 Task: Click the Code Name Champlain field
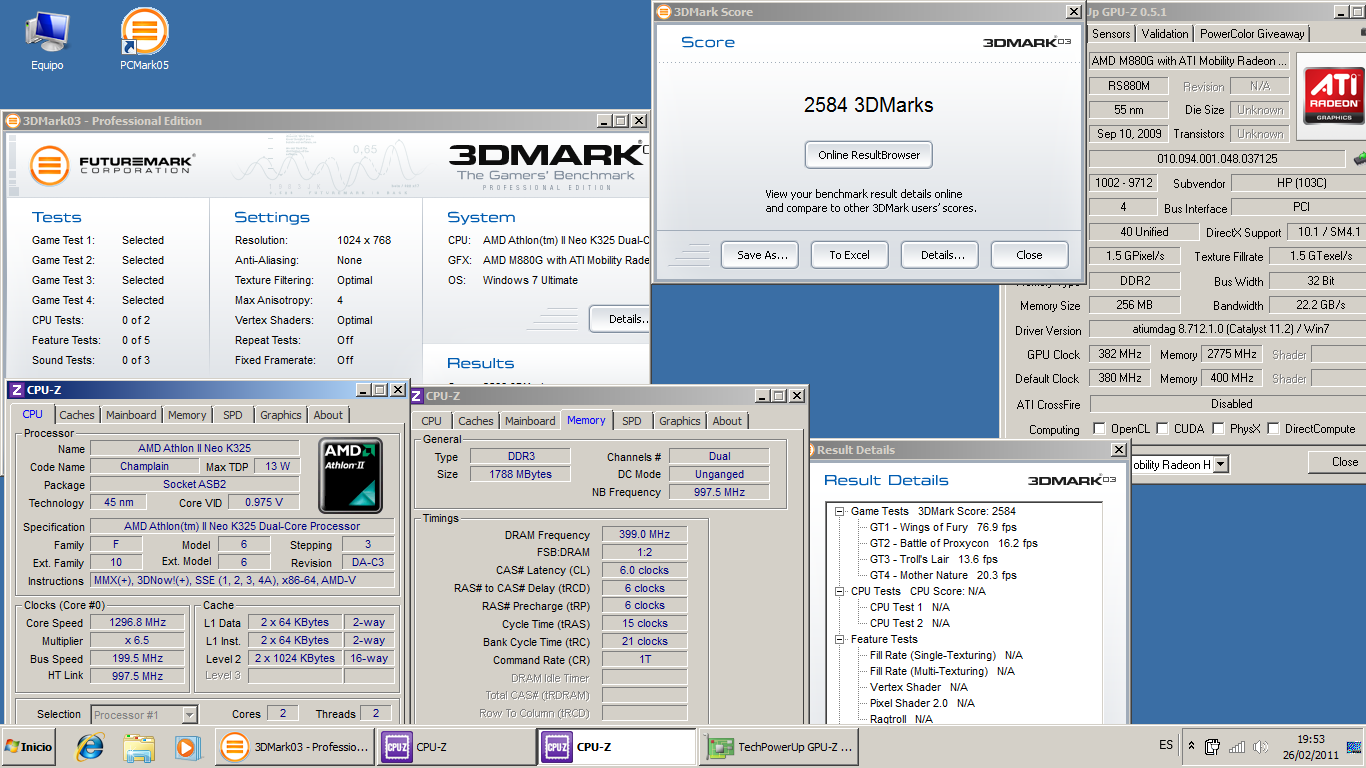tap(145, 466)
